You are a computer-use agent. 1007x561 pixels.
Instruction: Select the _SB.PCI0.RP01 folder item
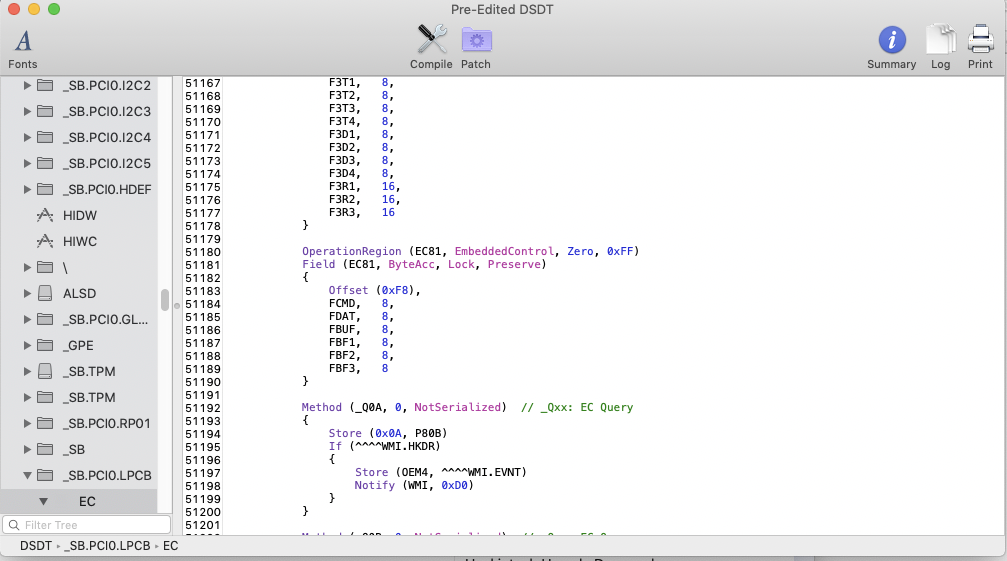tap(105, 423)
